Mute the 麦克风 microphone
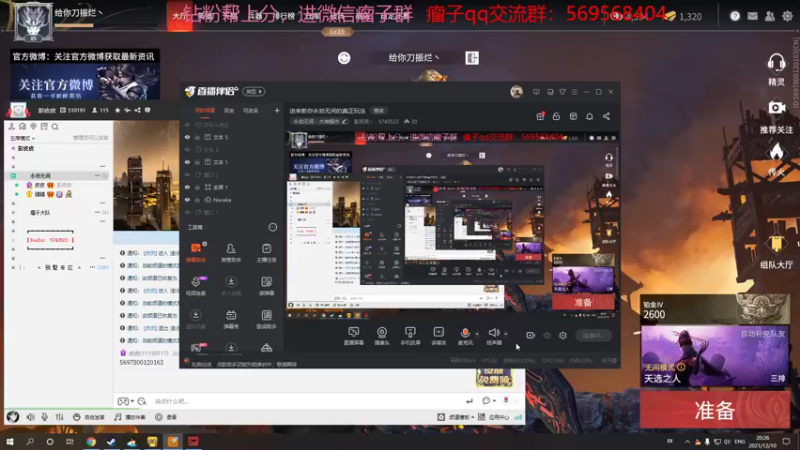 [x=465, y=336]
